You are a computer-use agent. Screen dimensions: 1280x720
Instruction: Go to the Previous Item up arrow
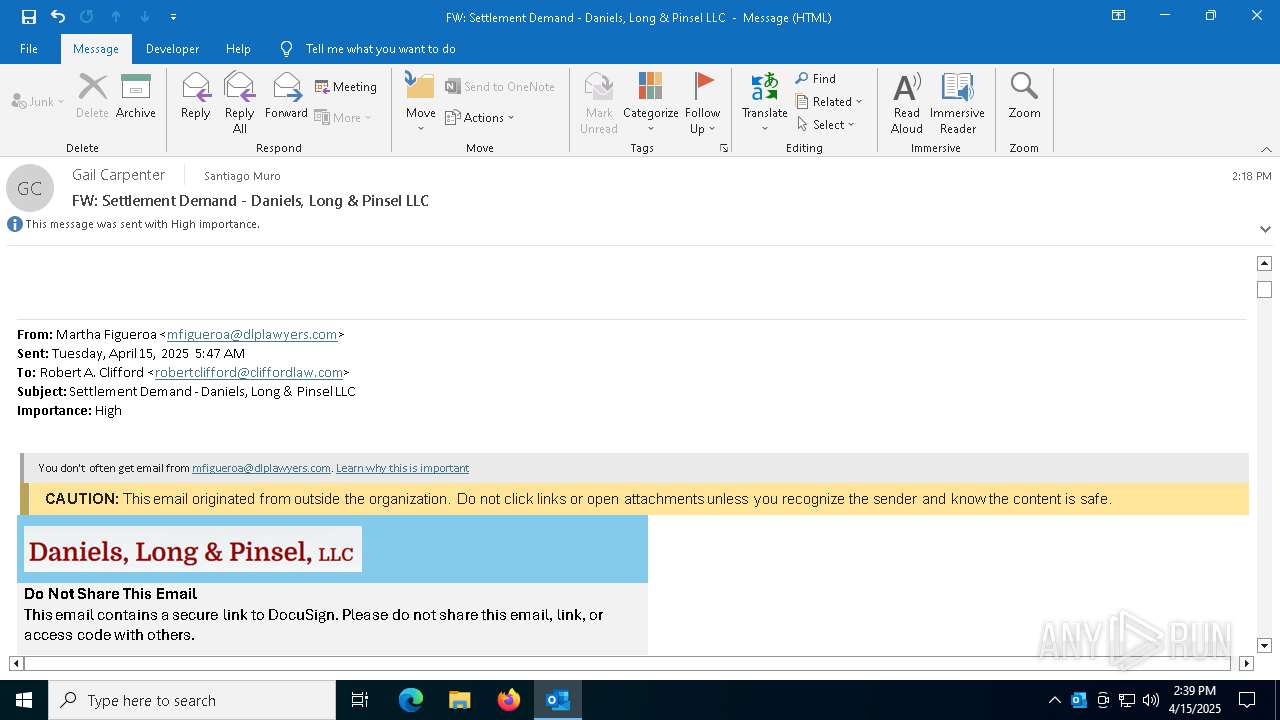(x=116, y=16)
